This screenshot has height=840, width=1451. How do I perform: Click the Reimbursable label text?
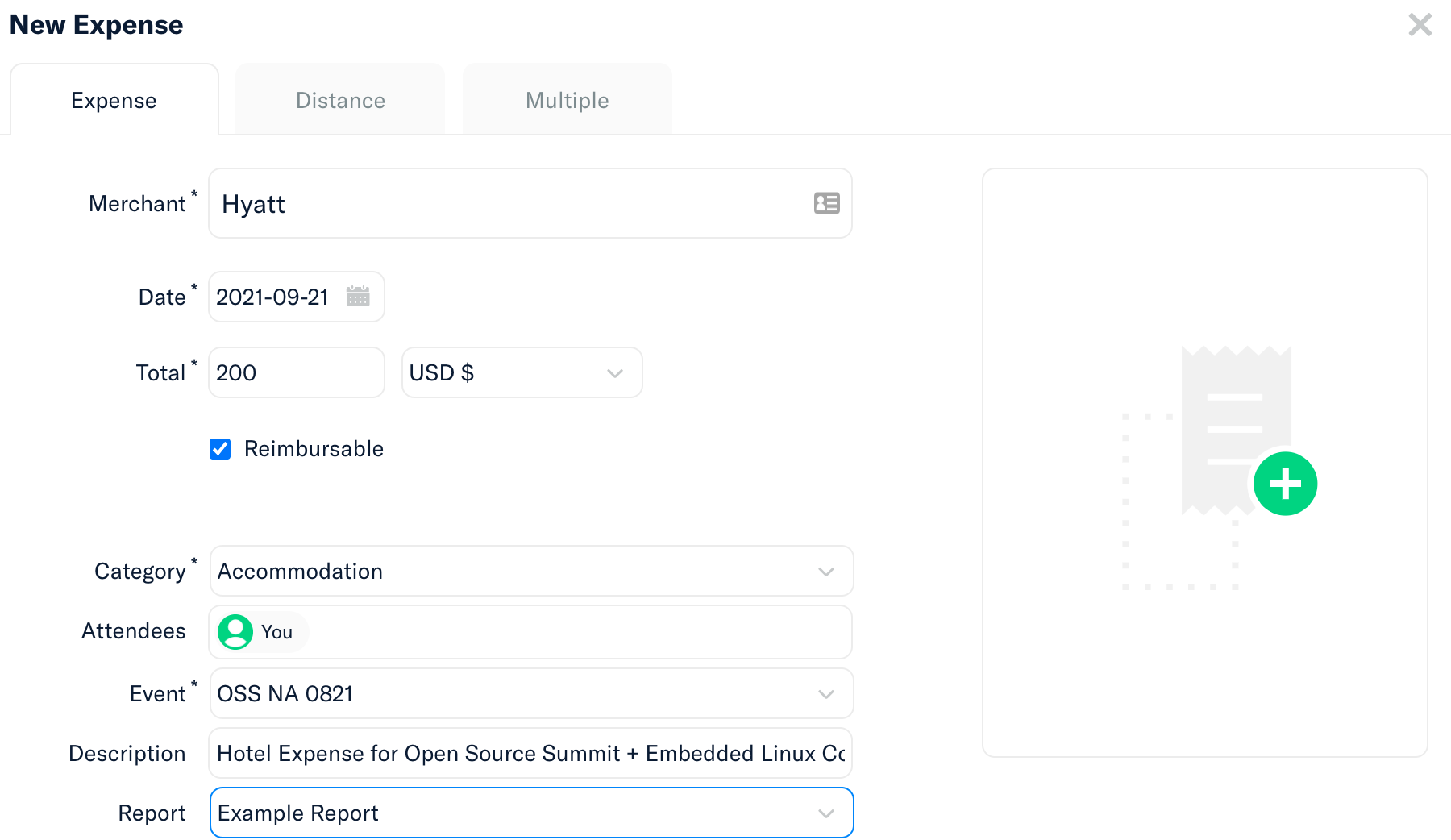(314, 449)
